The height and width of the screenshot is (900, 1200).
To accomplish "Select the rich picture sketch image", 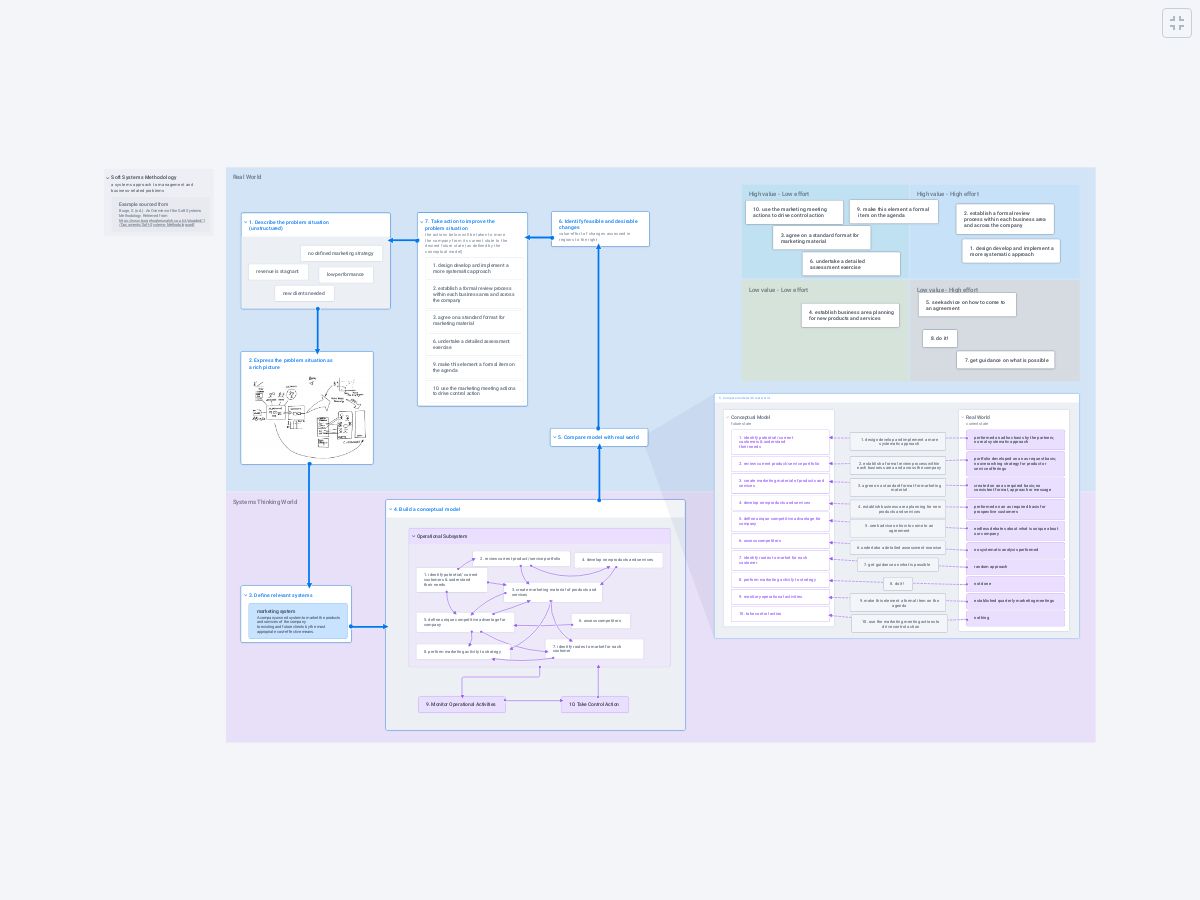I will tap(307, 415).
